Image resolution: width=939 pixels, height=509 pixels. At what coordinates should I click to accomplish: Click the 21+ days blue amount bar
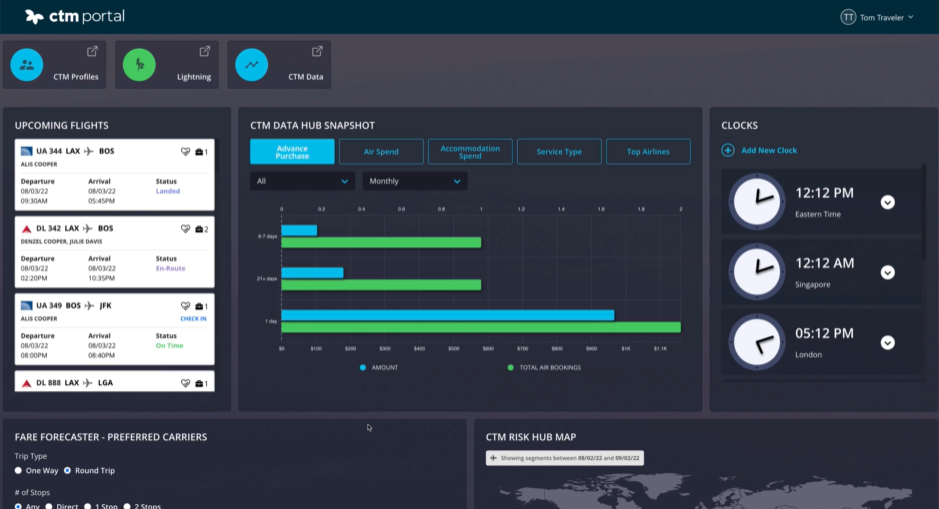(312, 272)
